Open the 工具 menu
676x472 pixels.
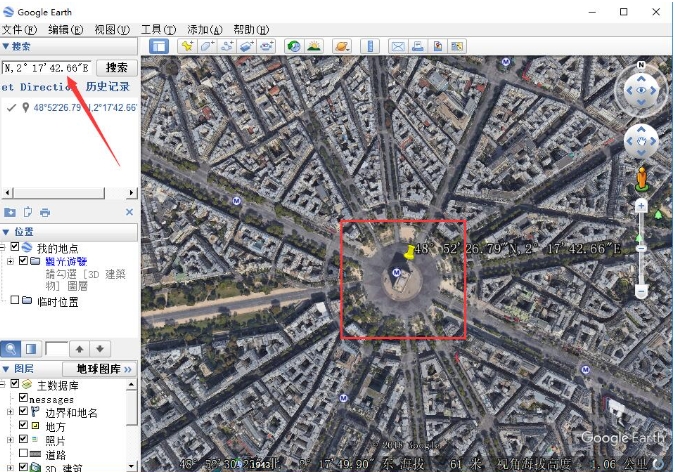click(159, 29)
